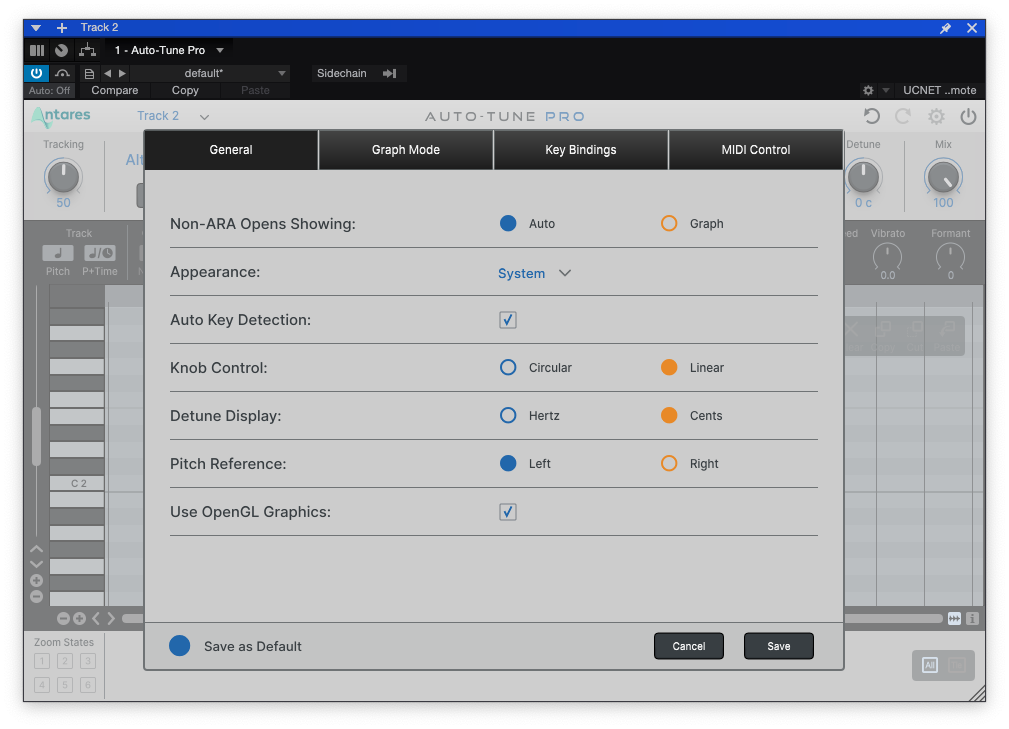This screenshot has width=1009, height=729.
Task: Click horizontal zoom in plus icon
Action: click(x=79, y=618)
